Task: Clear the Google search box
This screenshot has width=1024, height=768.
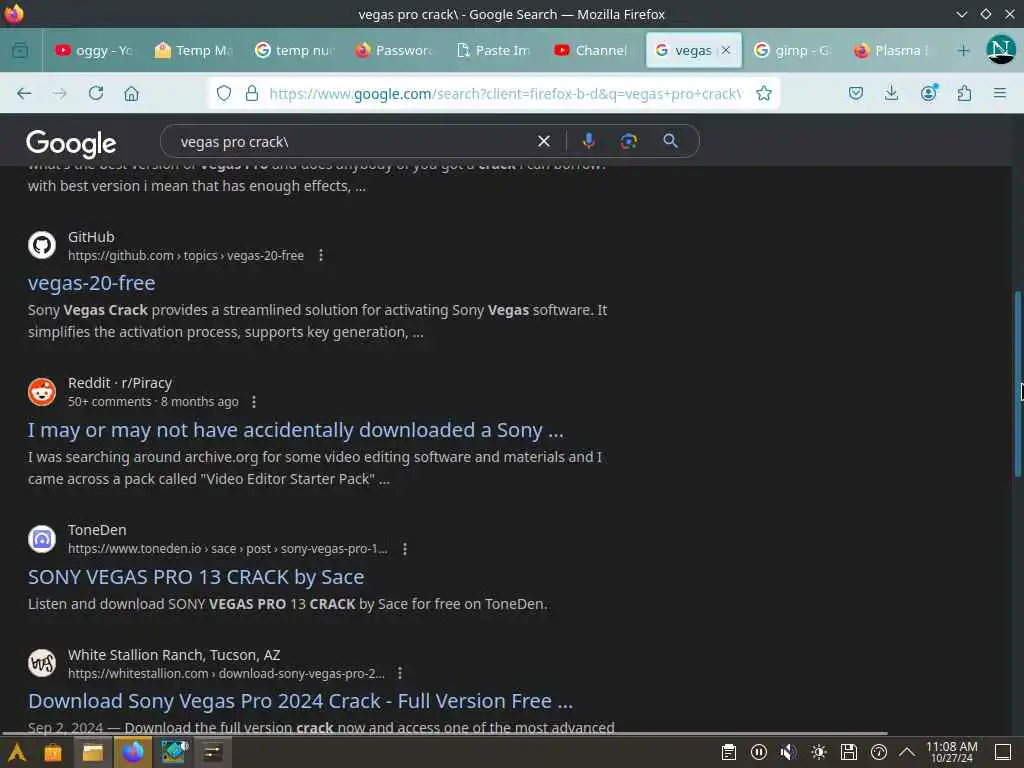Action: click(x=543, y=141)
